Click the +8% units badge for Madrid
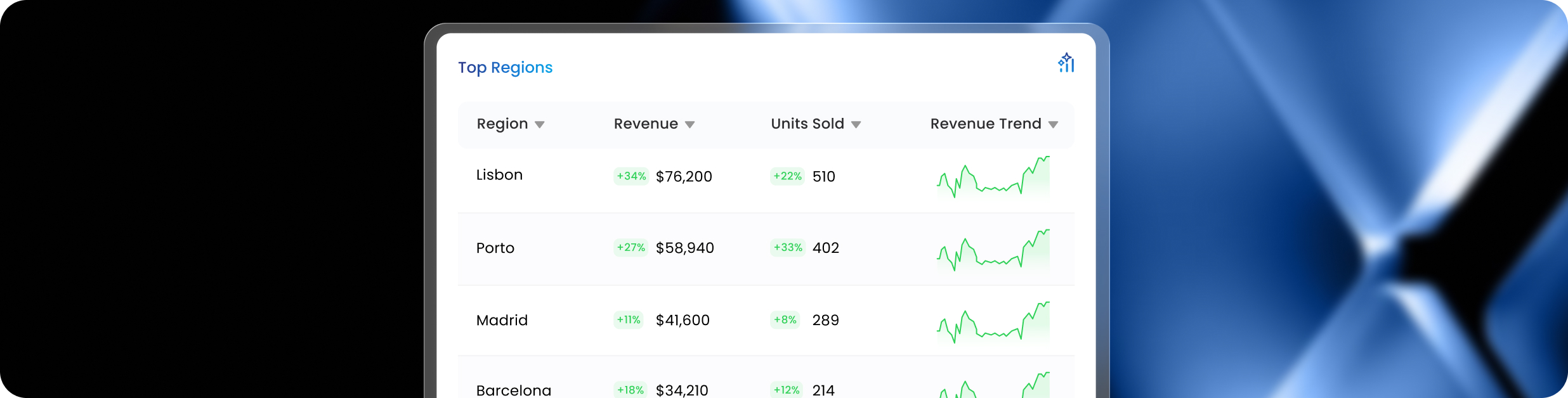This screenshot has height=398, width=1568. tap(785, 320)
